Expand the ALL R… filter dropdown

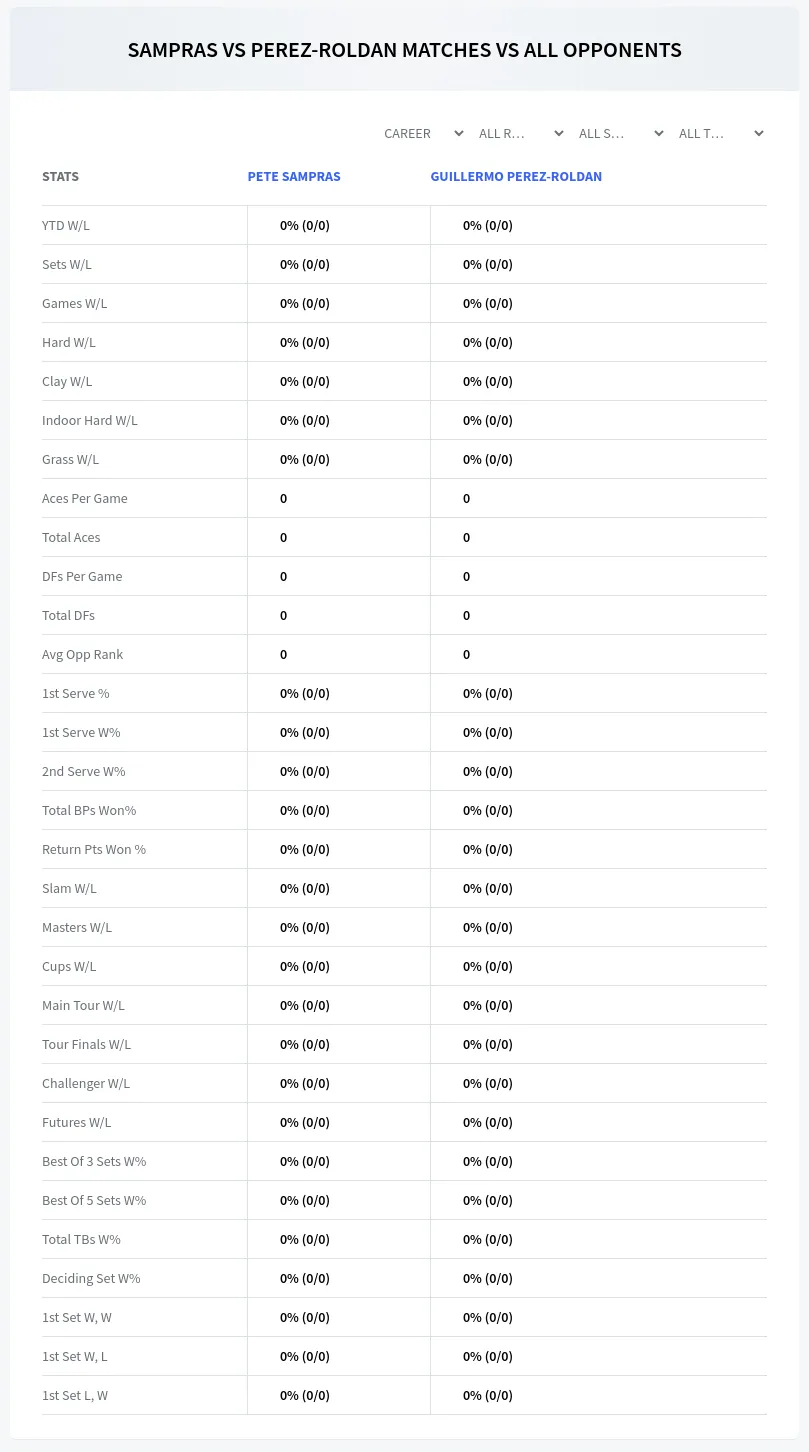(519, 133)
